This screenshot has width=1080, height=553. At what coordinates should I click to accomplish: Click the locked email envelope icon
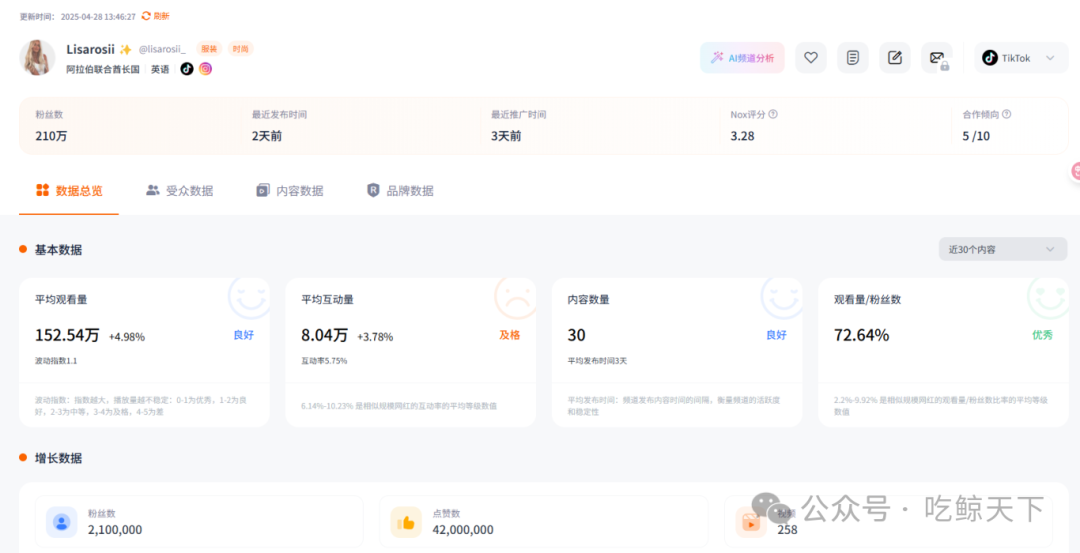coord(937,58)
